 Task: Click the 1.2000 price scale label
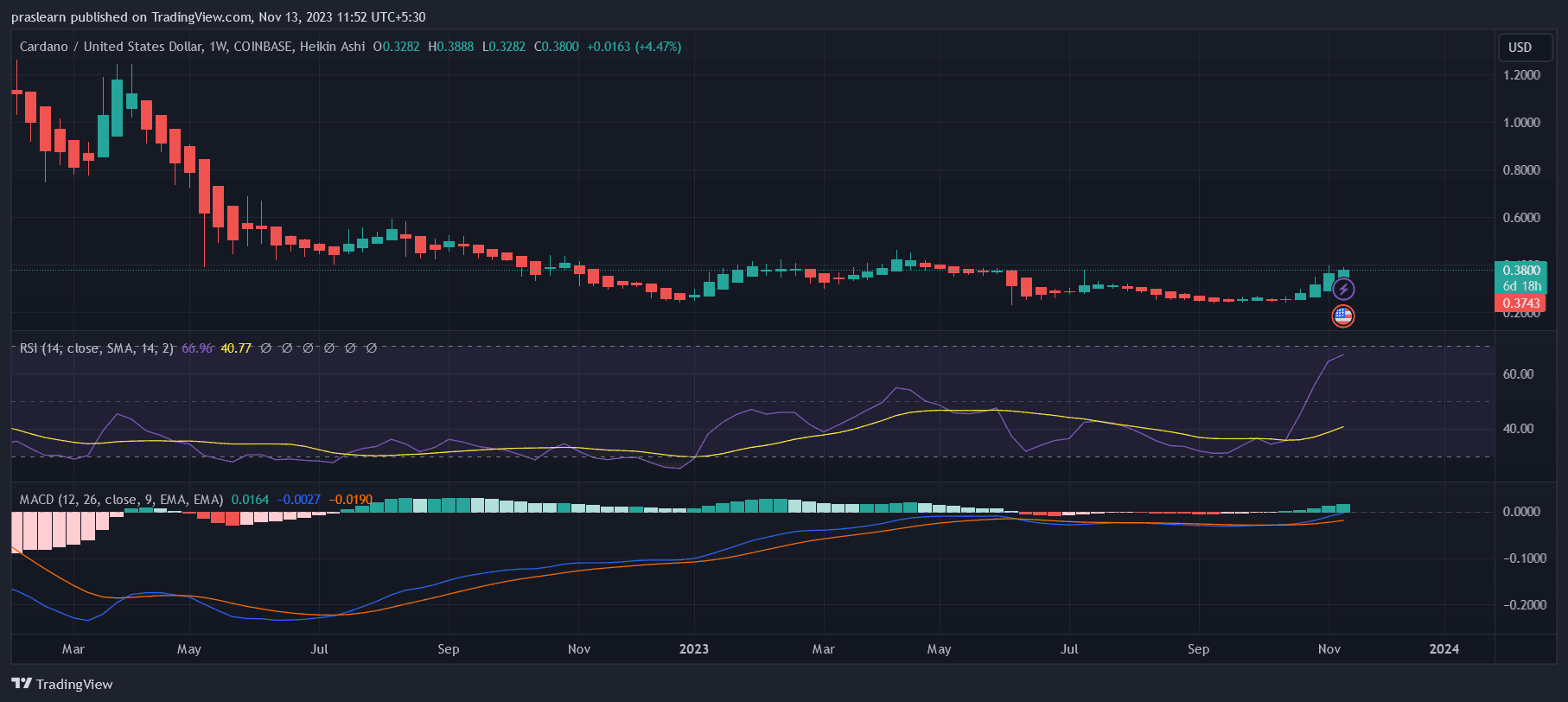(x=1521, y=75)
